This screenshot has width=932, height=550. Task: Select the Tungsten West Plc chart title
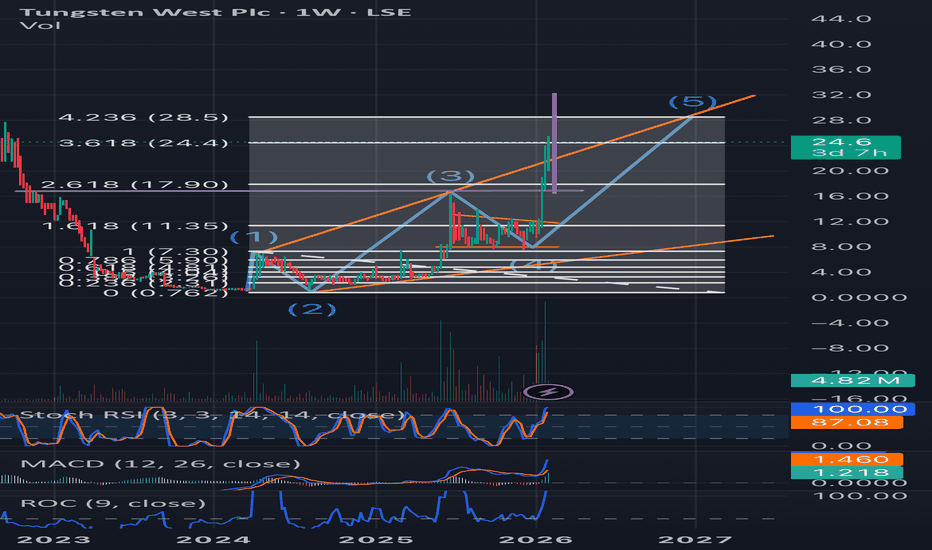(x=215, y=12)
